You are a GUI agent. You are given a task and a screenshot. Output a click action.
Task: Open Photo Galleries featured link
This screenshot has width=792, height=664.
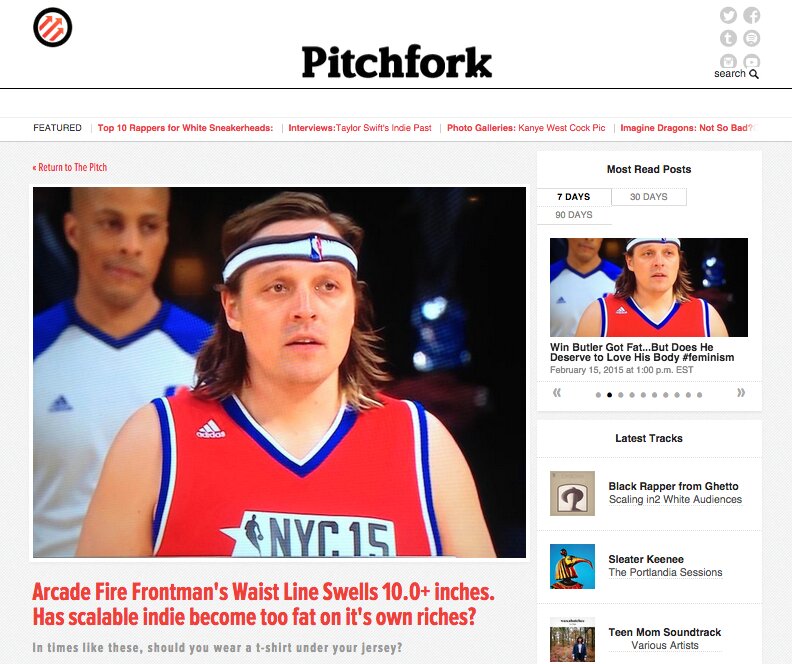pos(526,128)
